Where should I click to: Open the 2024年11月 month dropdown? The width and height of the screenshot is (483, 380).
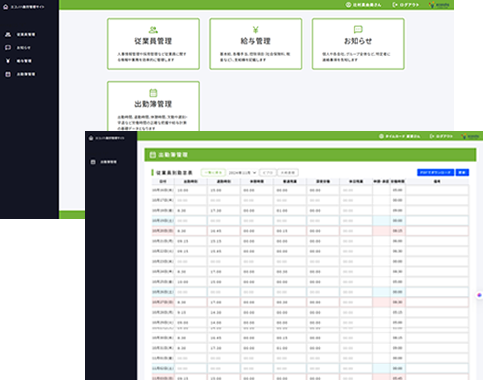242,173
